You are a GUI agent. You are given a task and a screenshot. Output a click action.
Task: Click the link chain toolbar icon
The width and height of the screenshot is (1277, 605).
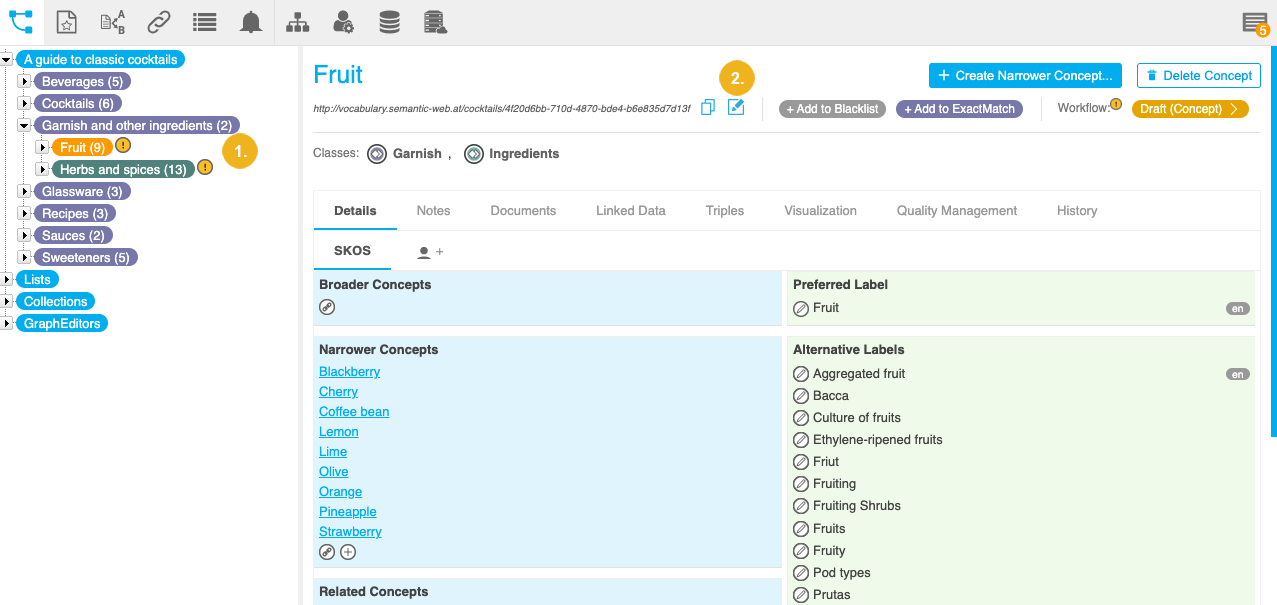[158, 22]
